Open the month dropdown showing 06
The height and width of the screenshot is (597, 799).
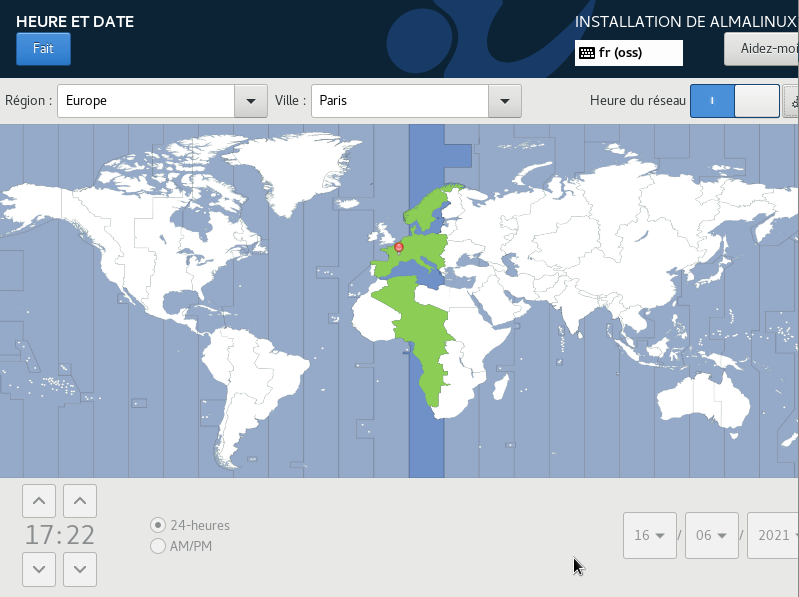[x=711, y=535]
